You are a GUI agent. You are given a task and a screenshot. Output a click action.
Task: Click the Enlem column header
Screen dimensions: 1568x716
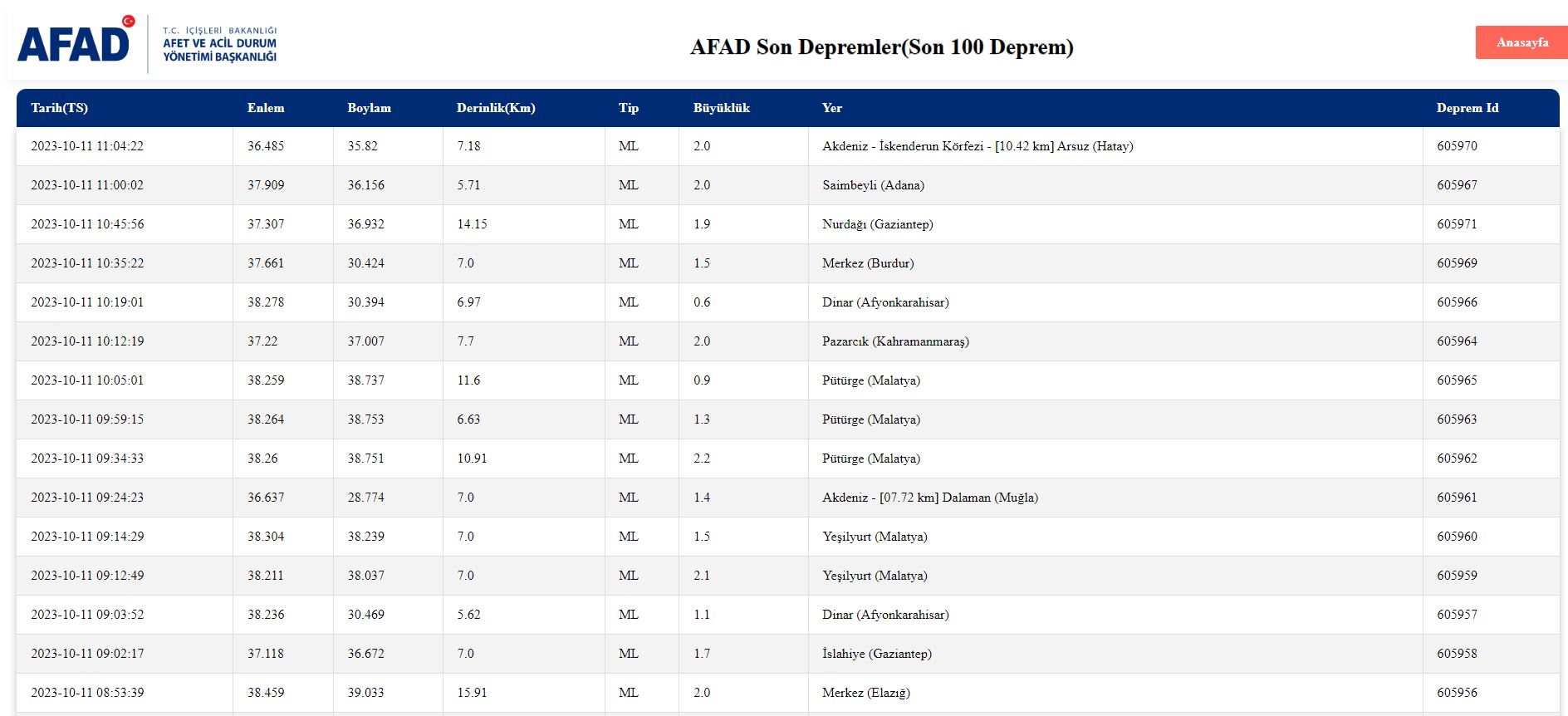coord(266,108)
